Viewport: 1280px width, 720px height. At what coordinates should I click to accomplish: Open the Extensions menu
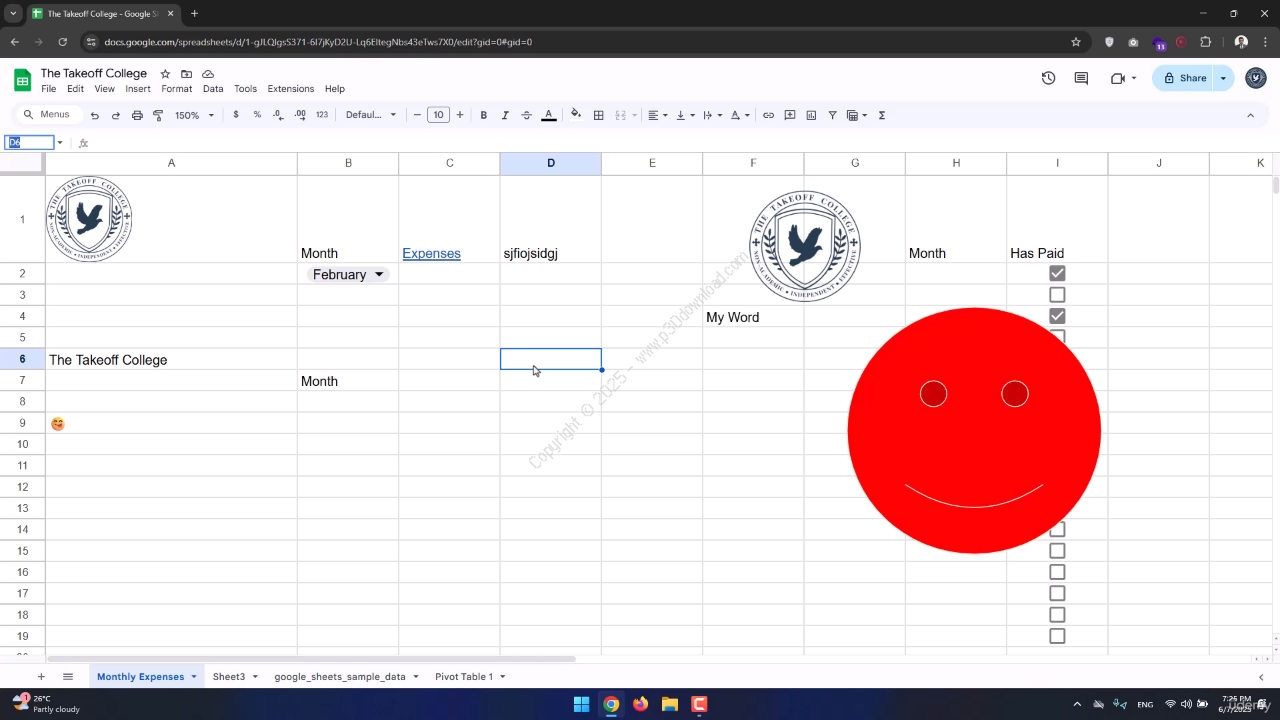(x=290, y=89)
